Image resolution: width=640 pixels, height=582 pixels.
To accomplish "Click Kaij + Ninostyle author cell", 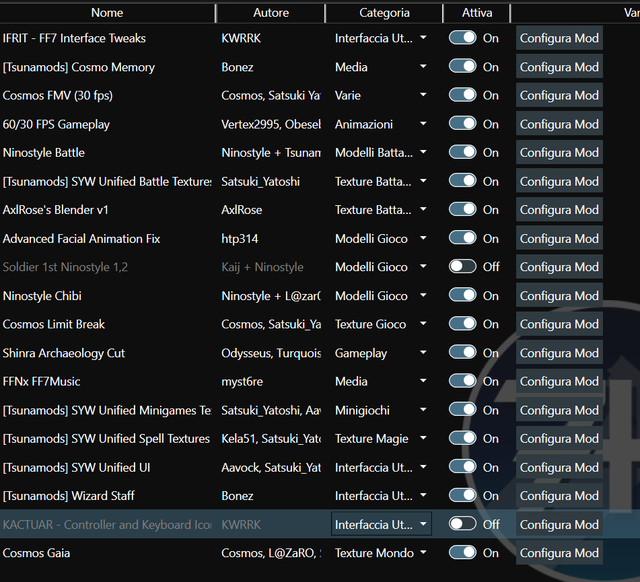I will click(262, 267).
